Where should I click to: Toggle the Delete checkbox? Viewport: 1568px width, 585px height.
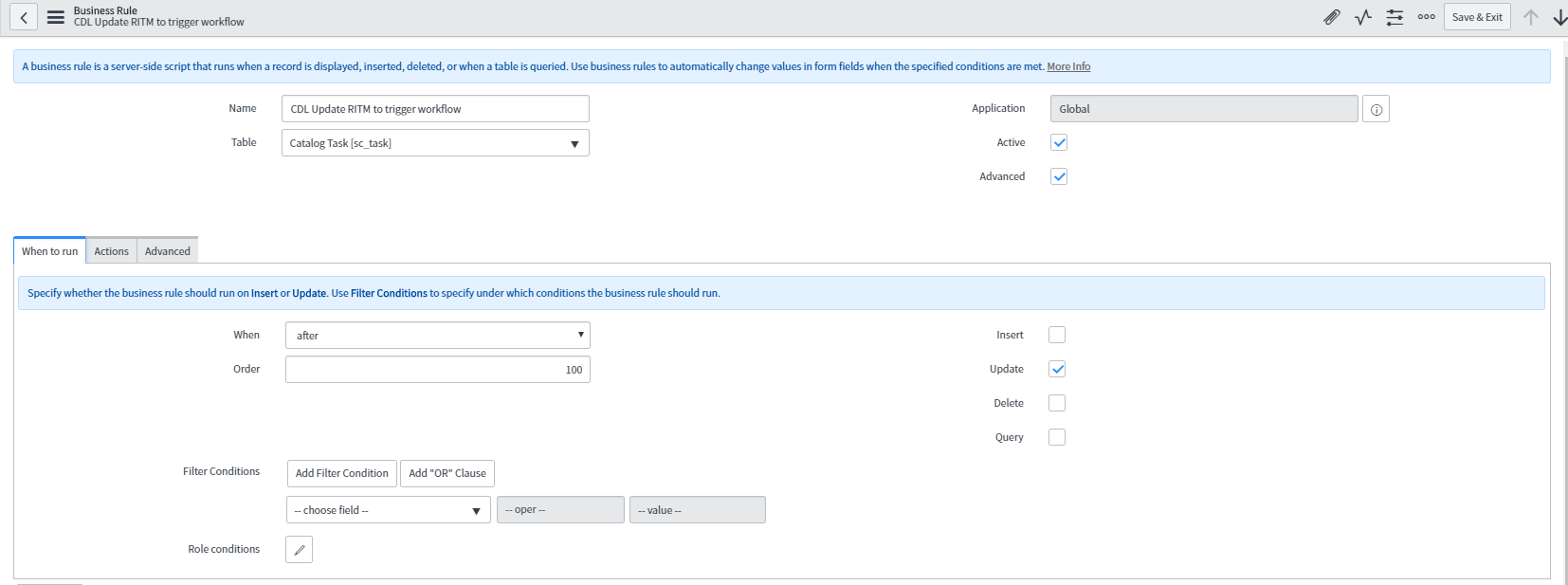pyautogui.click(x=1057, y=403)
